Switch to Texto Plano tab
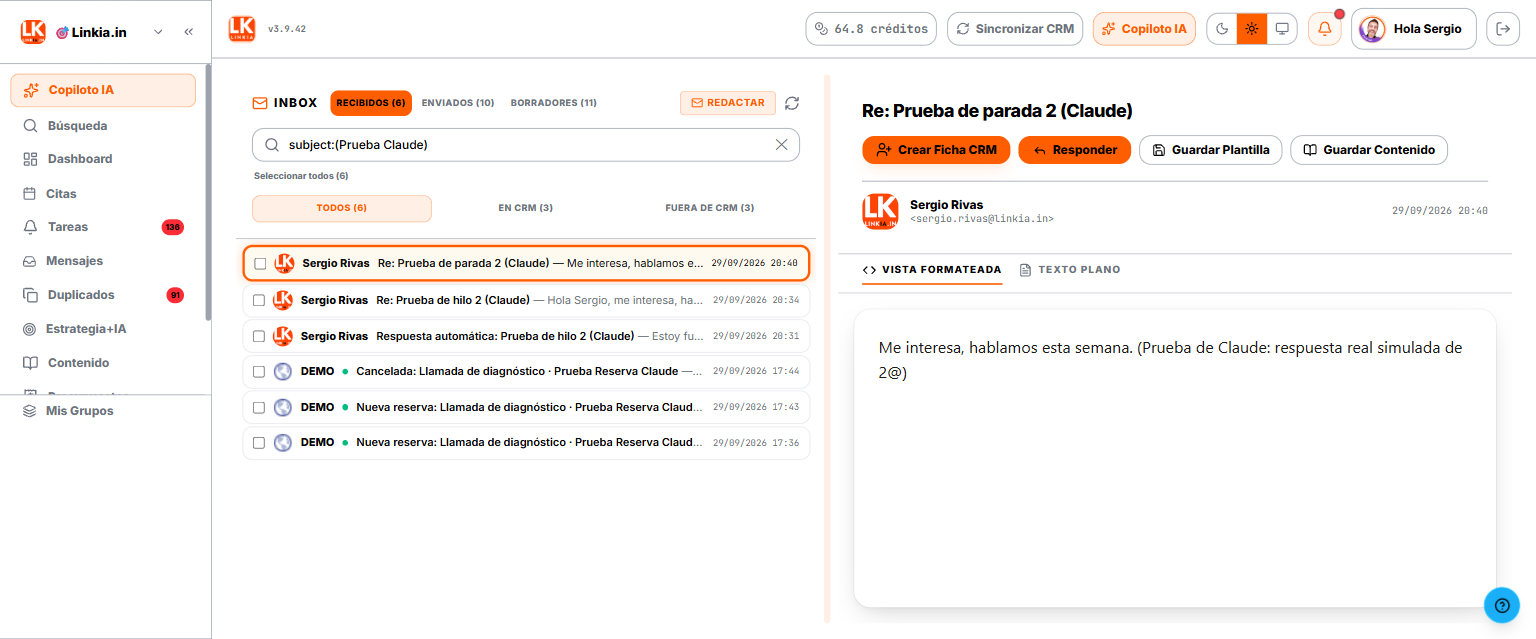This screenshot has height=639, width=1536. click(x=1070, y=270)
